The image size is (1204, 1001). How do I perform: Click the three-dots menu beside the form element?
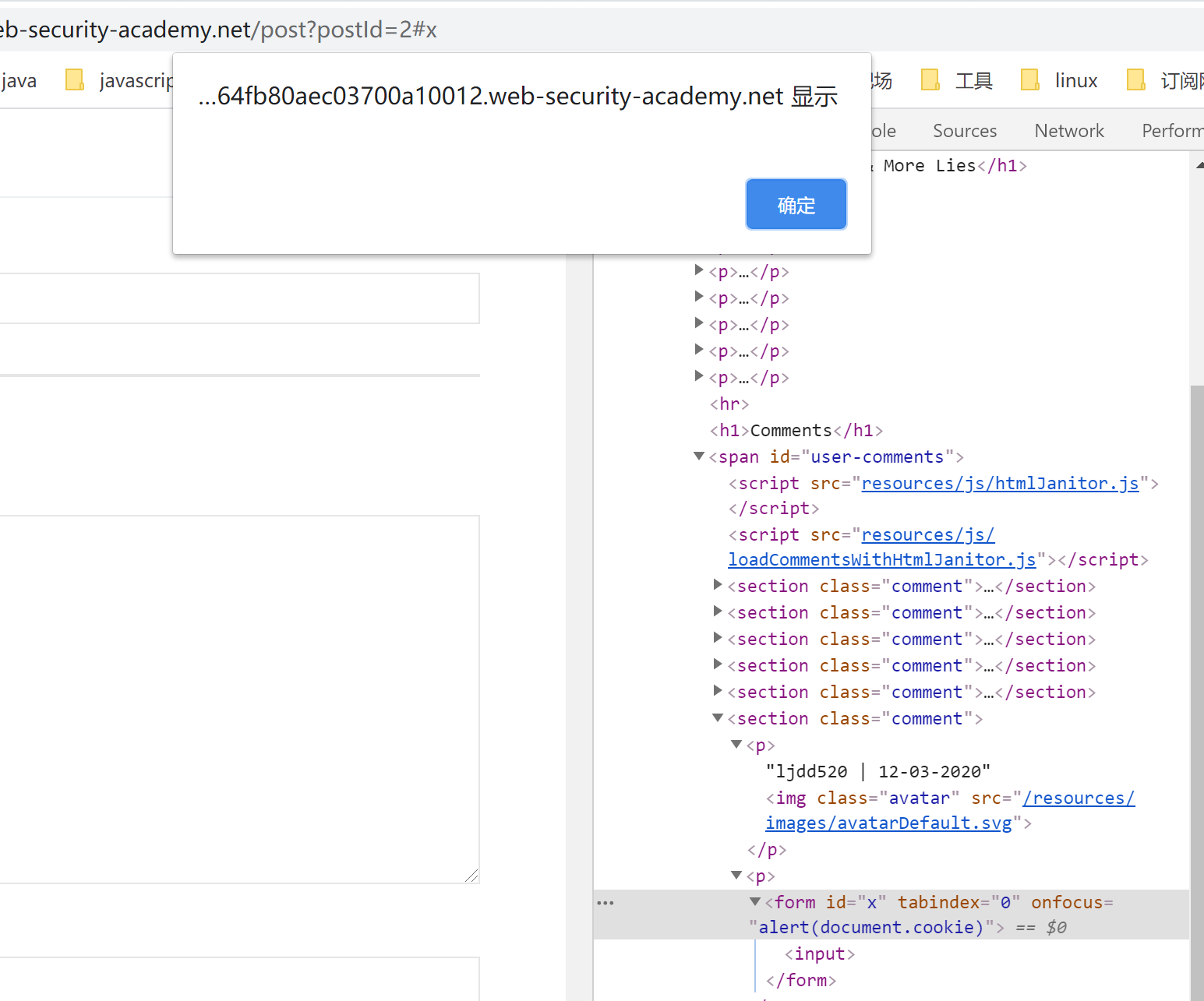point(606,903)
